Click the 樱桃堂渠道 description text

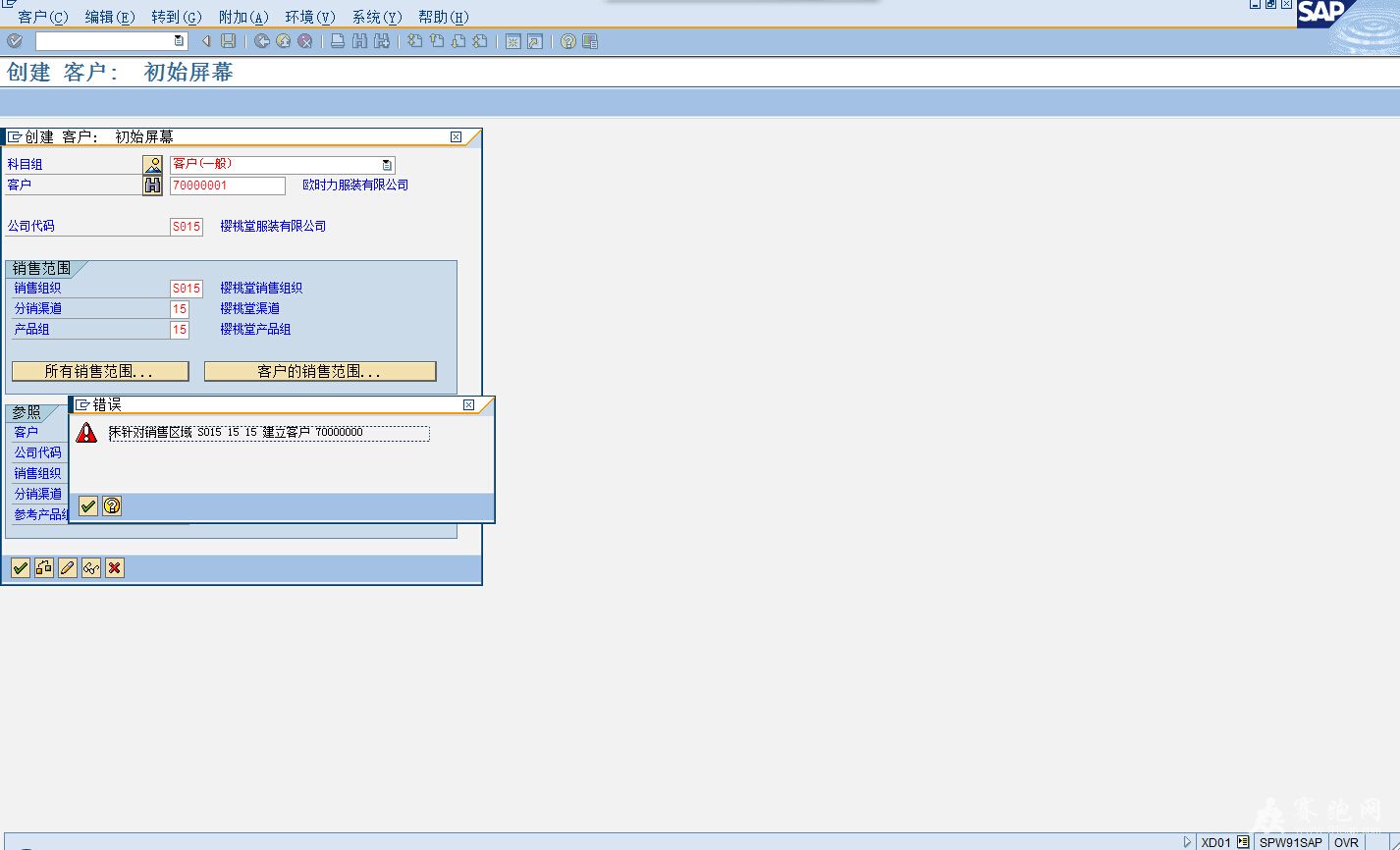pyautogui.click(x=249, y=308)
